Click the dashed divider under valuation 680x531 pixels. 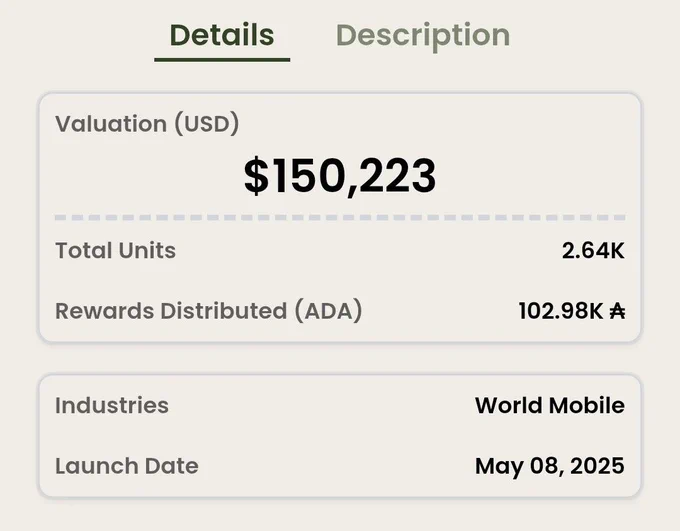click(x=340, y=217)
